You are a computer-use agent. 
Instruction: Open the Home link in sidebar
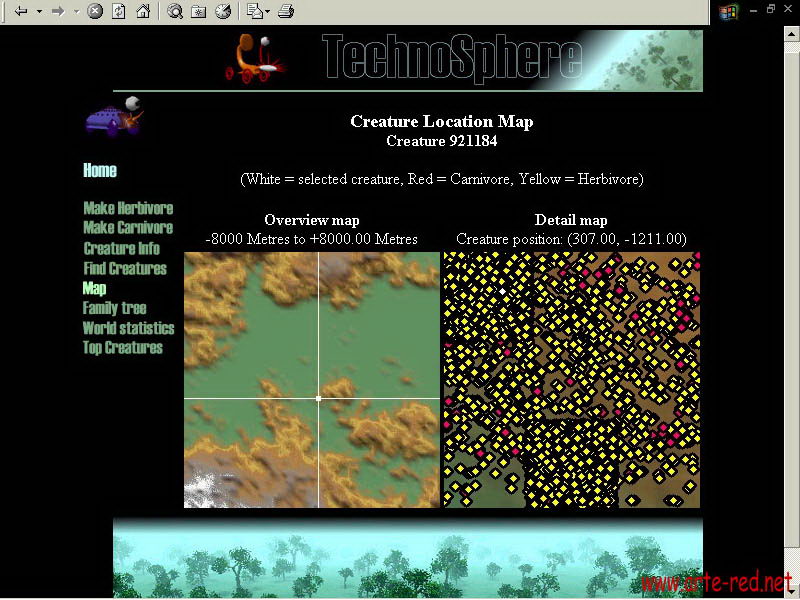tap(99, 170)
